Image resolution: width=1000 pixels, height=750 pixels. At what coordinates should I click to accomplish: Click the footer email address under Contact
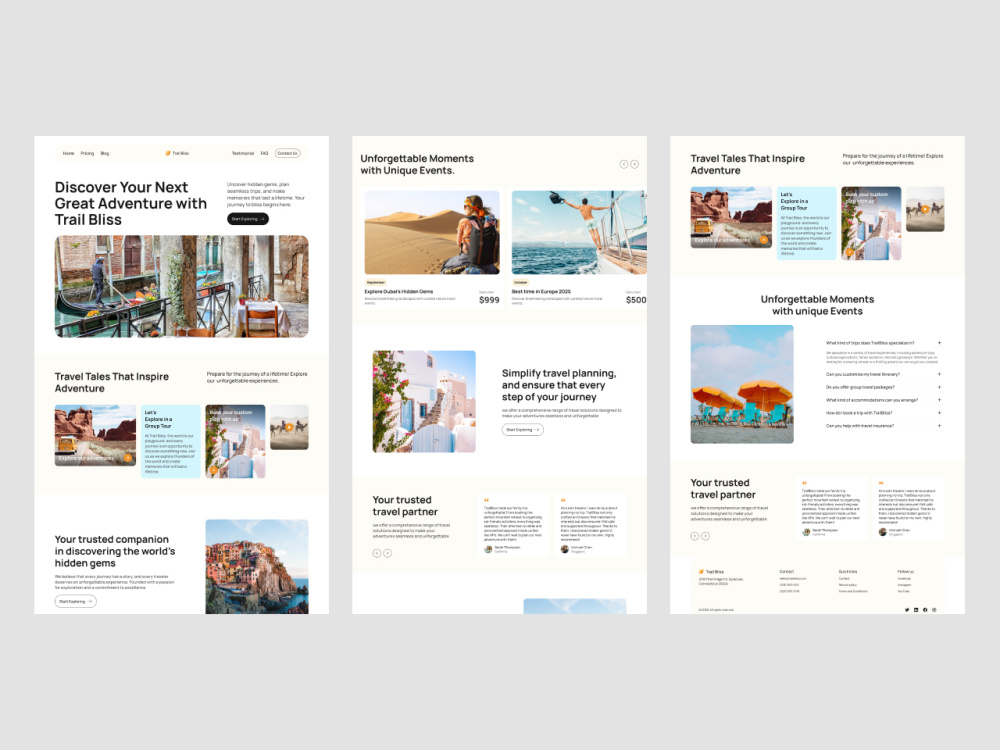click(793, 578)
